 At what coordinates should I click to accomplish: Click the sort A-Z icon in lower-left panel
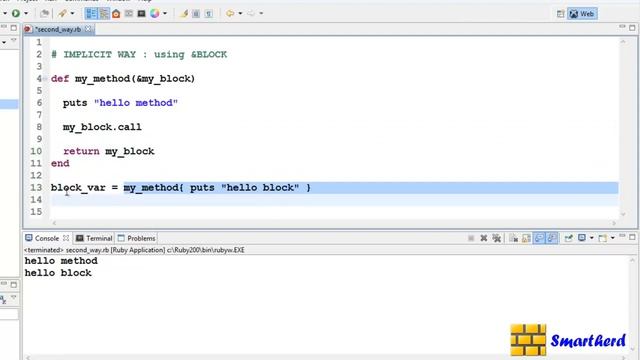[x=3, y=300]
